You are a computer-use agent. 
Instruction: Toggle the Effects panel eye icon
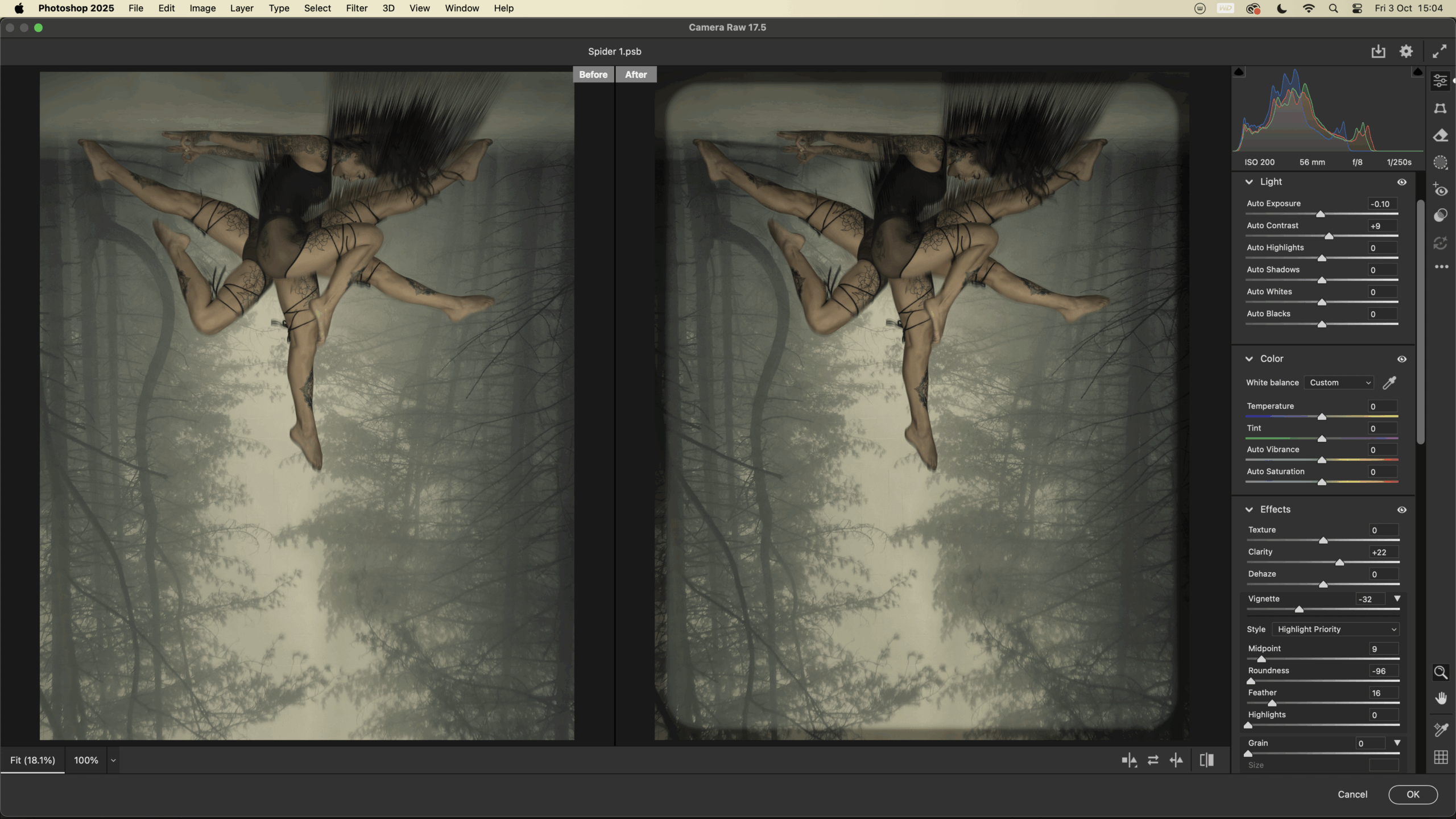coord(1402,510)
